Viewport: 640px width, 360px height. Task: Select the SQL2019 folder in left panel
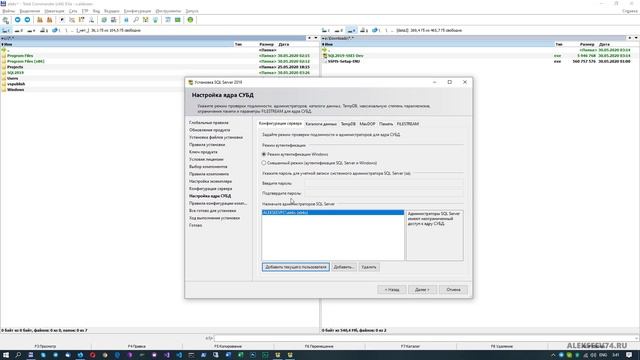(15, 73)
